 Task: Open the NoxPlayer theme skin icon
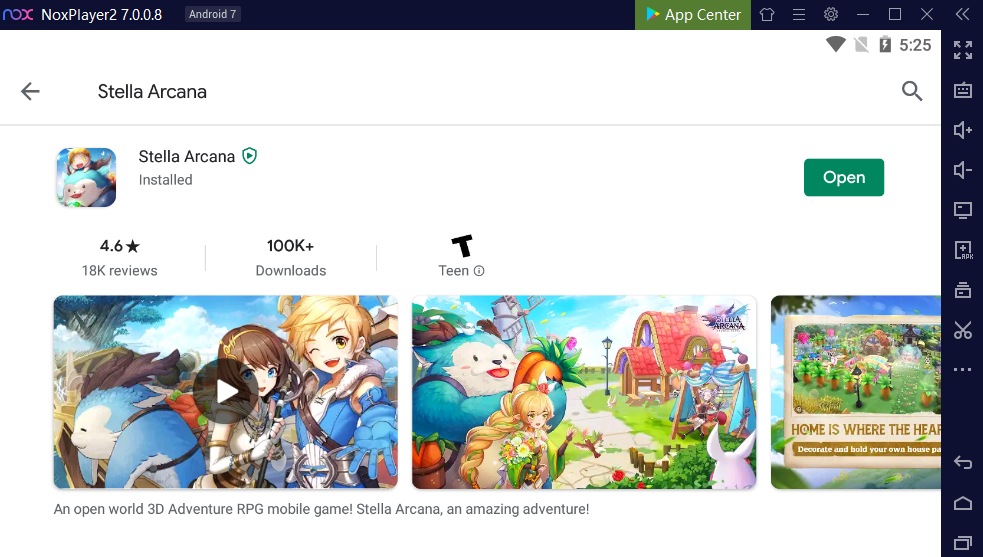click(x=767, y=14)
